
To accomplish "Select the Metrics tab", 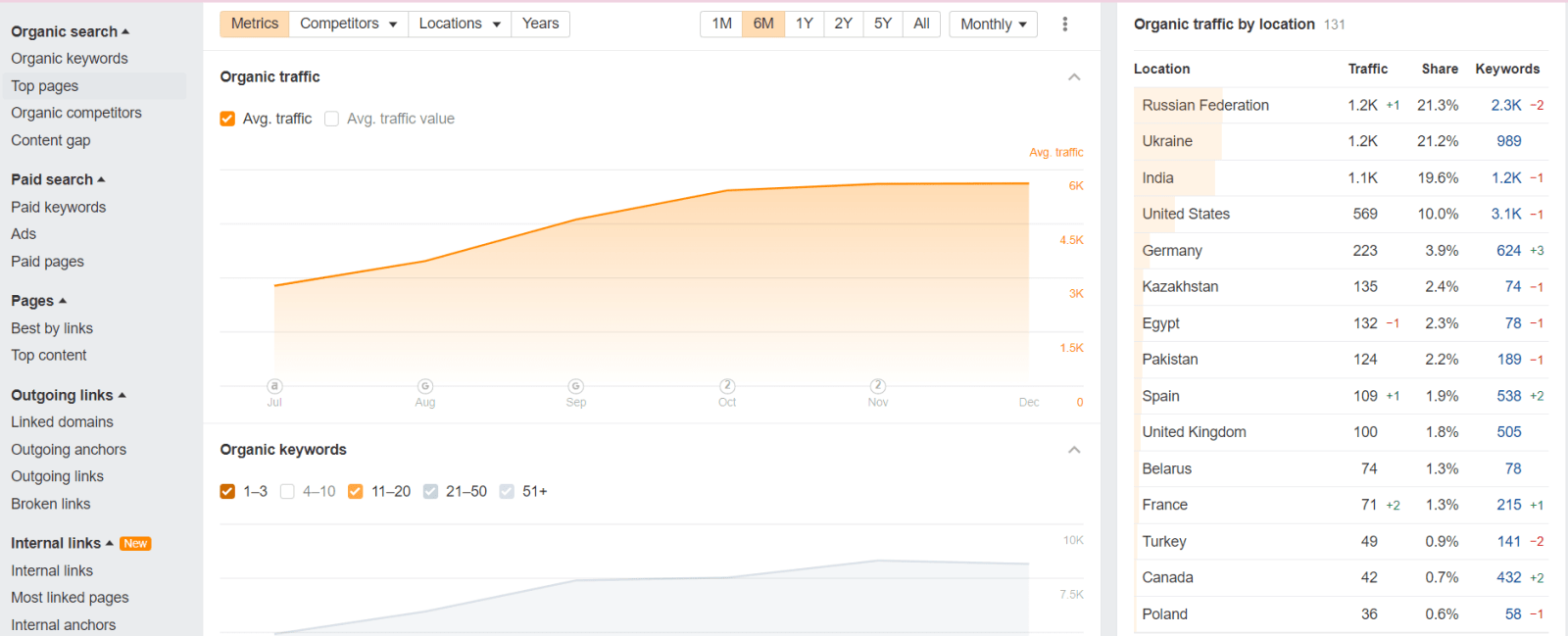I will tap(255, 24).
